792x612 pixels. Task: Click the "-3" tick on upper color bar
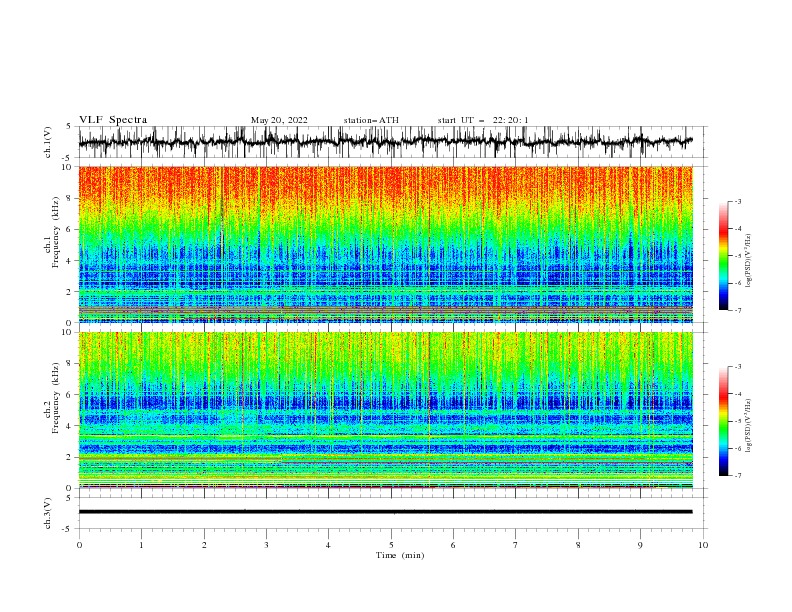pyautogui.click(x=738, y=201)
